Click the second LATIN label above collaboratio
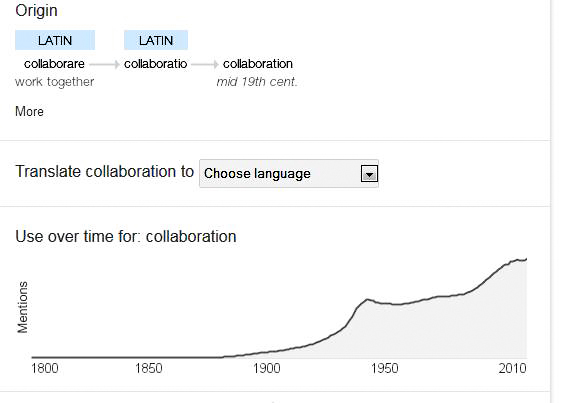Screen dimensions: 570x403 pos(156,40)
